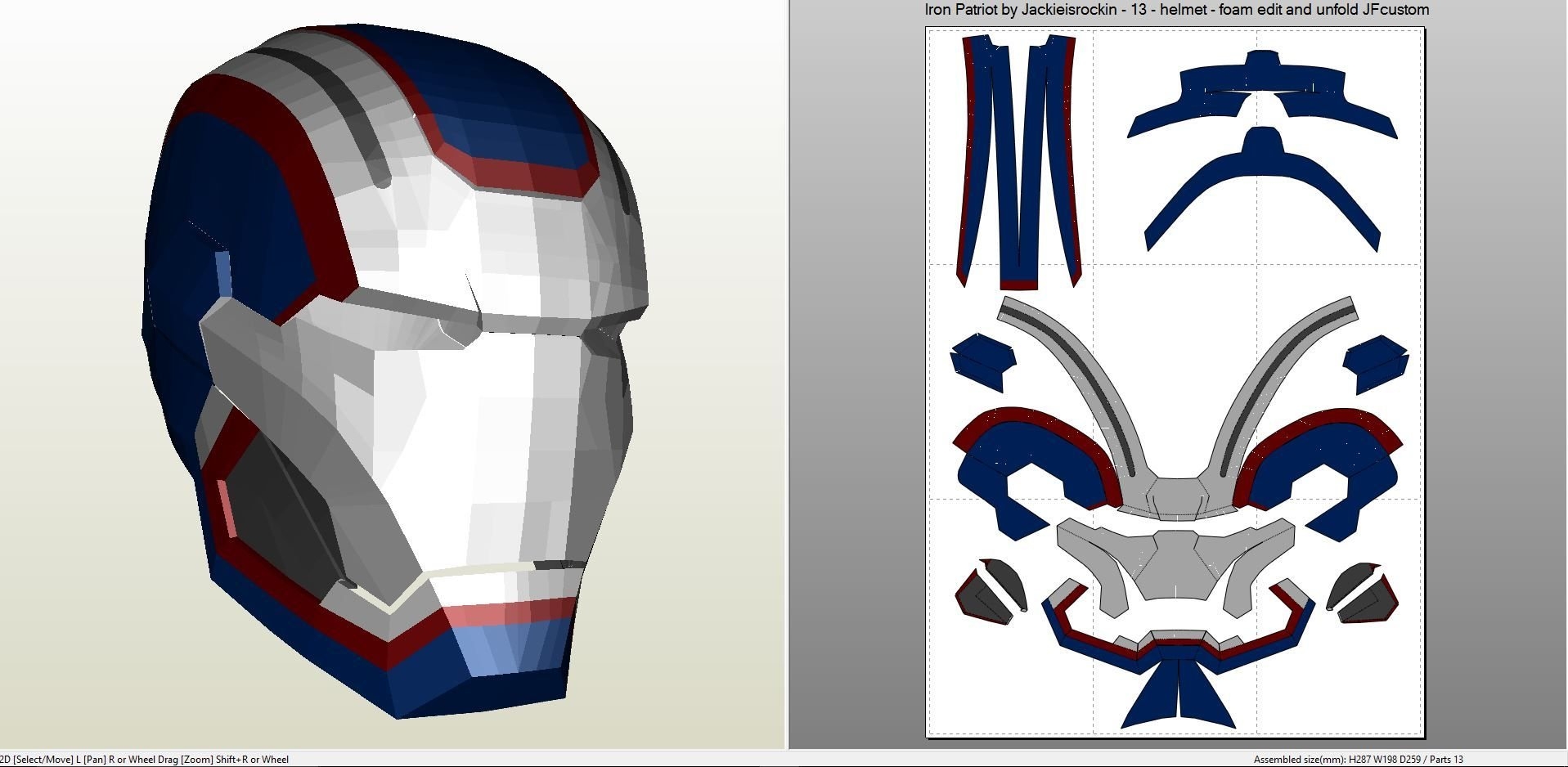This screenshot has width=1568, height=767.
Task: Click the light blue chin panel on 3D helmet
Action: pyautogui.click(x=511, y=646)
